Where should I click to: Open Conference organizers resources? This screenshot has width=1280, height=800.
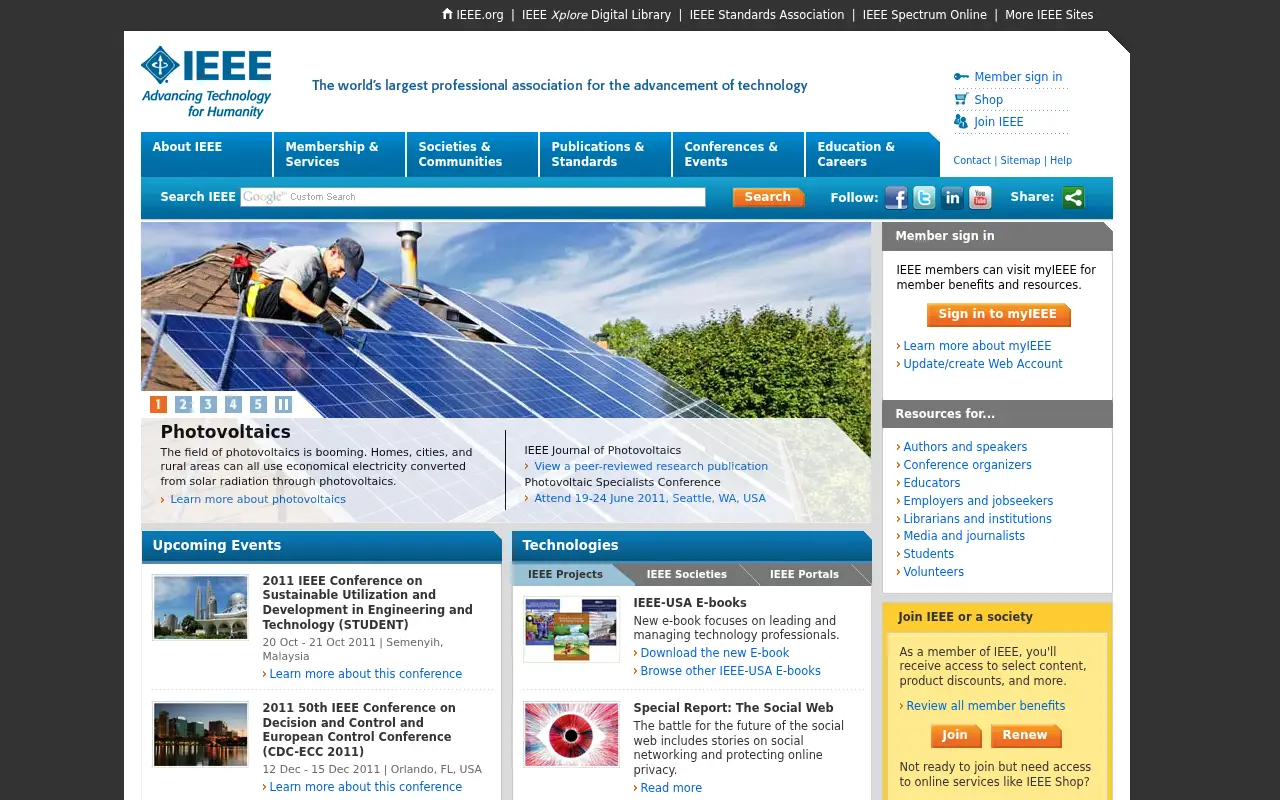tap(967, 465)
